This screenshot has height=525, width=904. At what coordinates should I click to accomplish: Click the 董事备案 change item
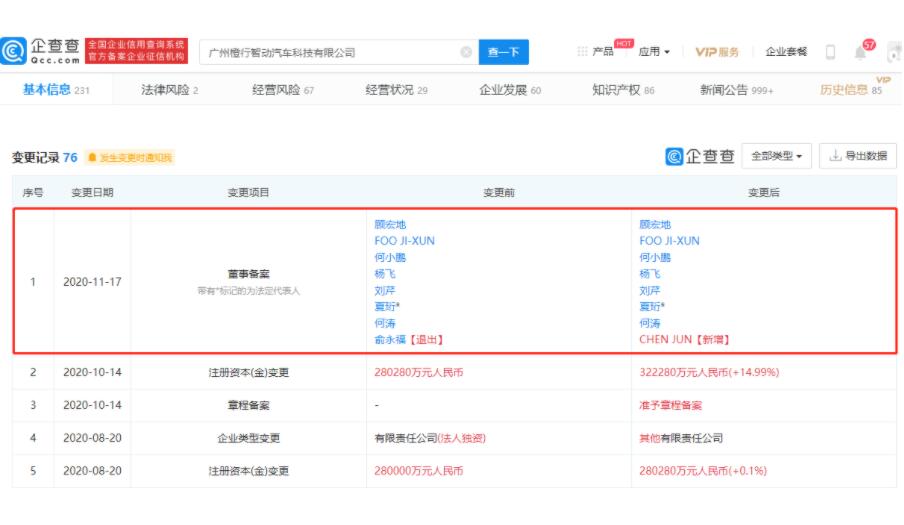tap(248, 274)
